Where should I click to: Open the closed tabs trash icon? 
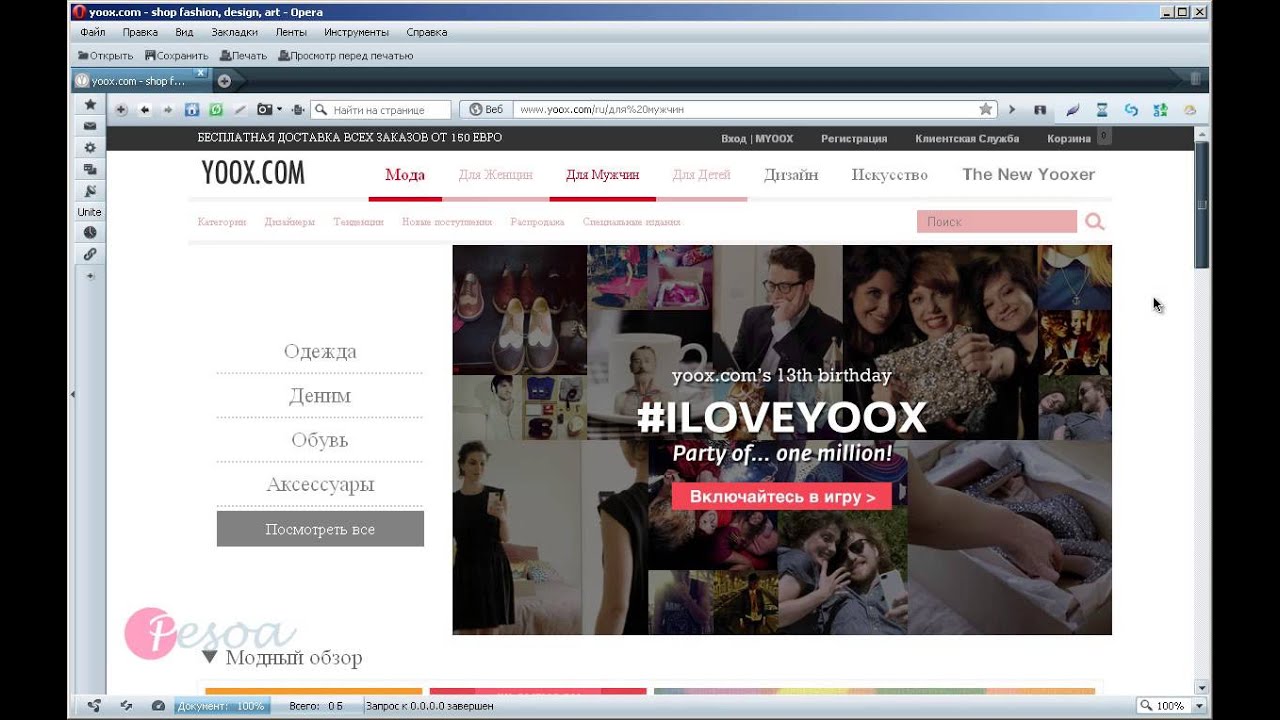(x=1195, y=79)
